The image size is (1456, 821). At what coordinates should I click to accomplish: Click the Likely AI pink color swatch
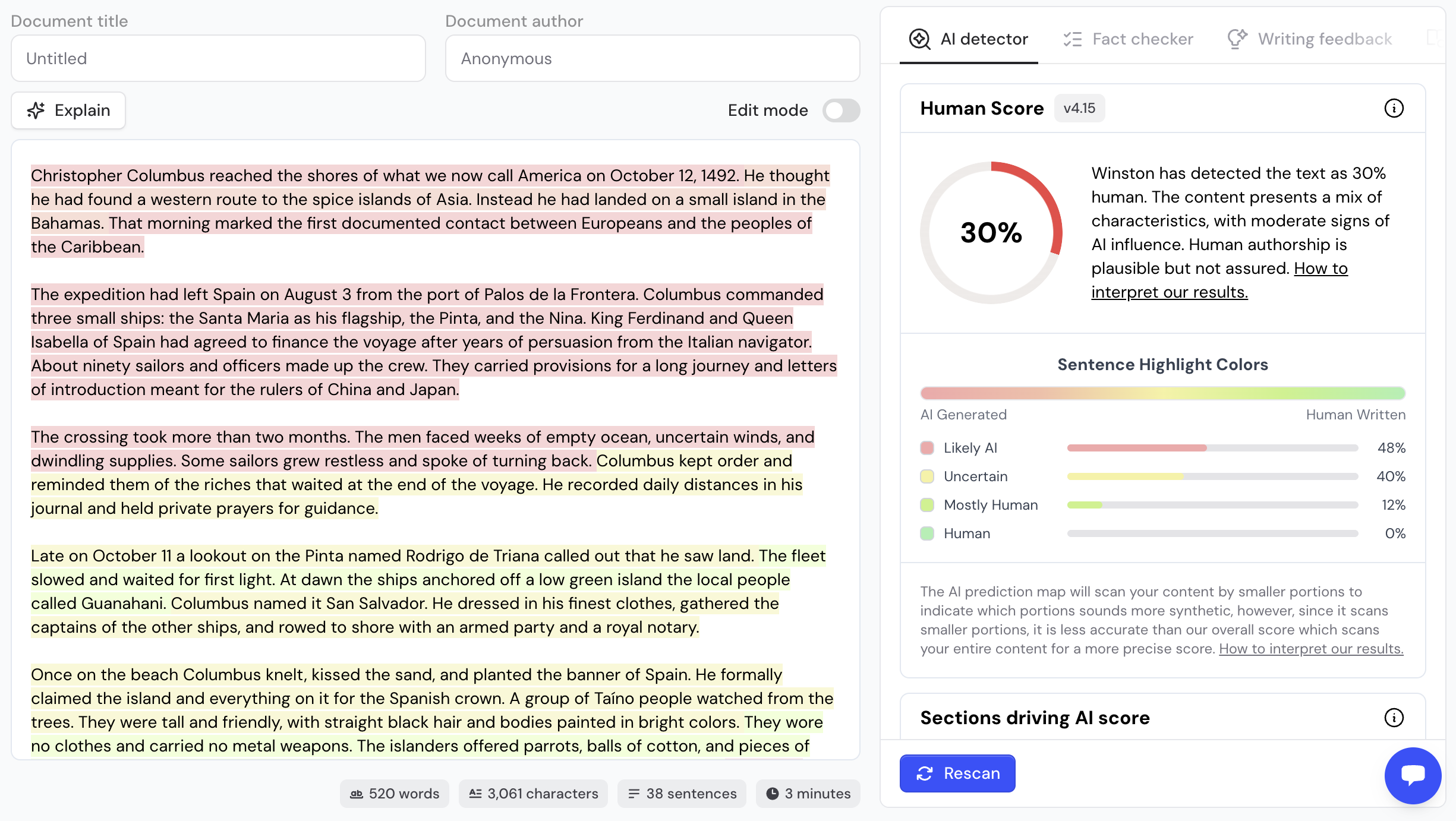point(927,448)
